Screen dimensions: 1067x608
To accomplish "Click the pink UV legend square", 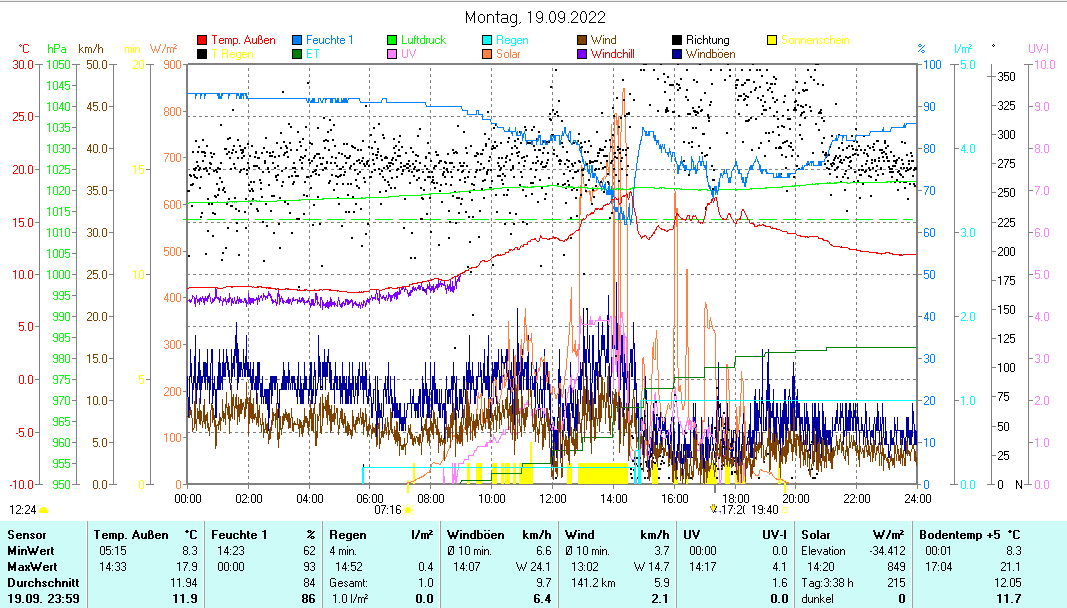I will (393, 54).
